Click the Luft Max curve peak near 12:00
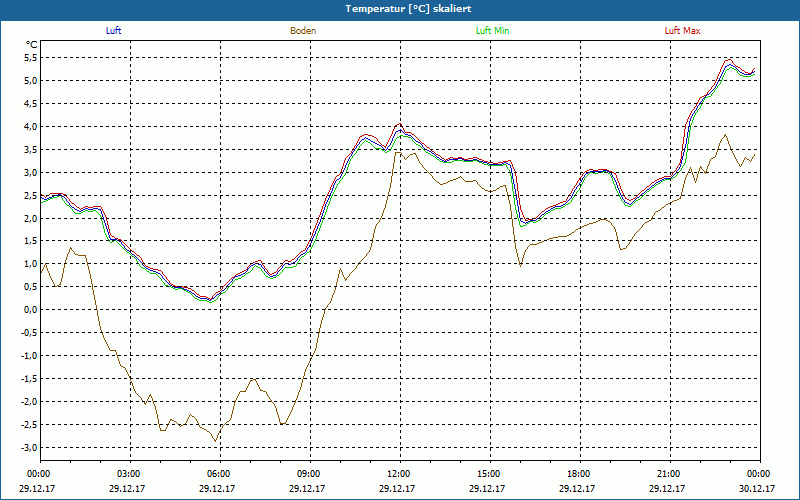Image resolution: width=800 pixels, height=500 pixels. tap(400, 124)
